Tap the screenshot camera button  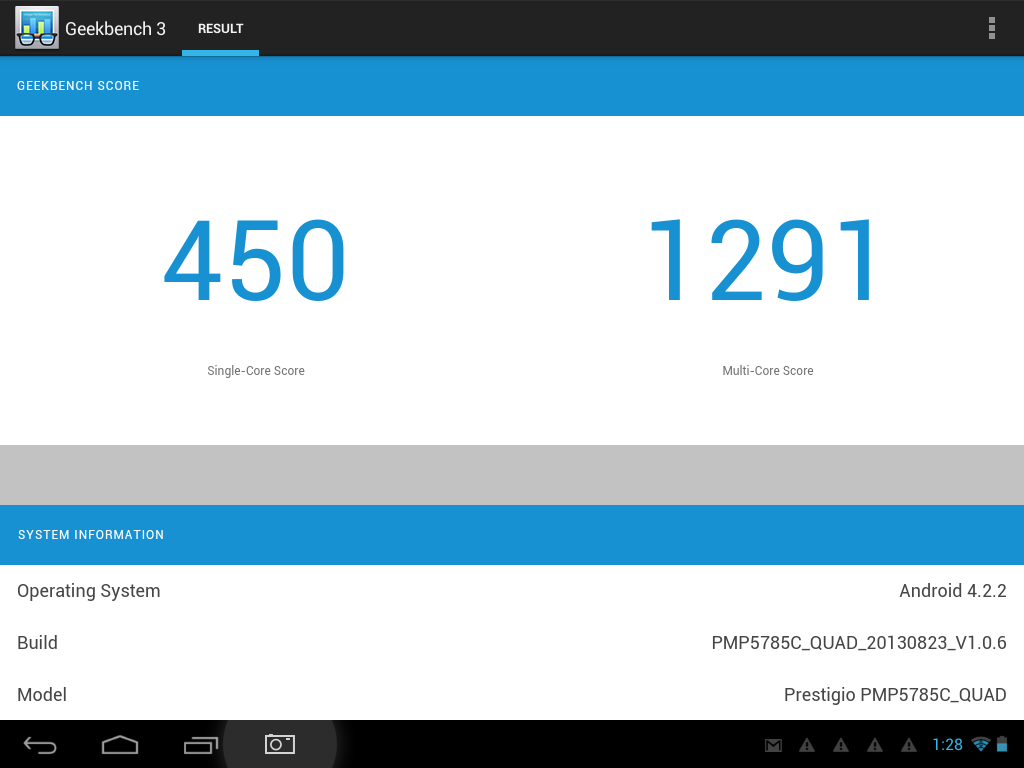tap(280, 744)
